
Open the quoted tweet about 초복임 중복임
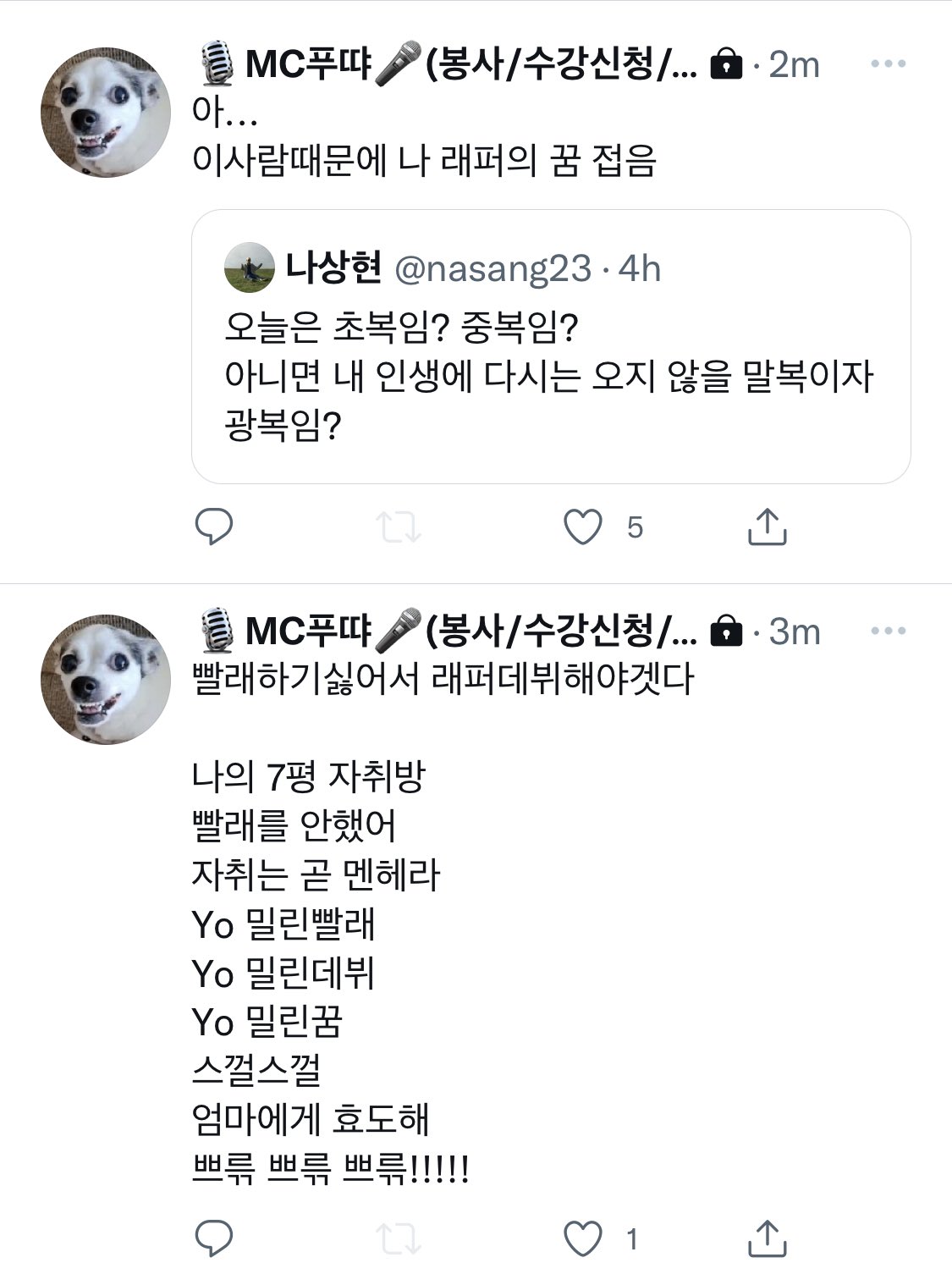(x=550, y=377)
